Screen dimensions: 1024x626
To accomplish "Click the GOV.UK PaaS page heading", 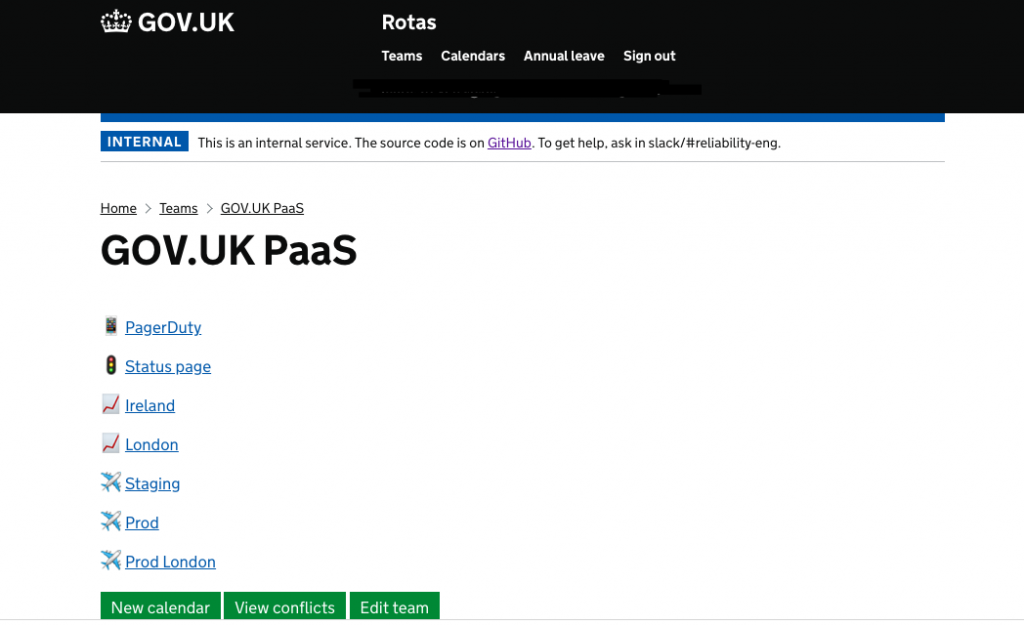I will 229,251.
